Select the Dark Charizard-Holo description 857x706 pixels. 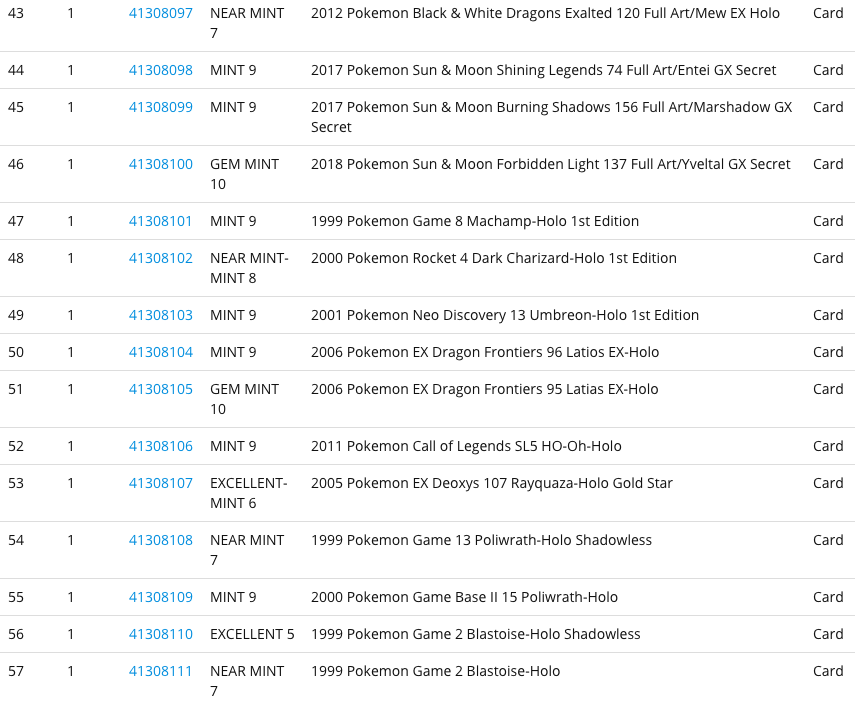(494, 258)
